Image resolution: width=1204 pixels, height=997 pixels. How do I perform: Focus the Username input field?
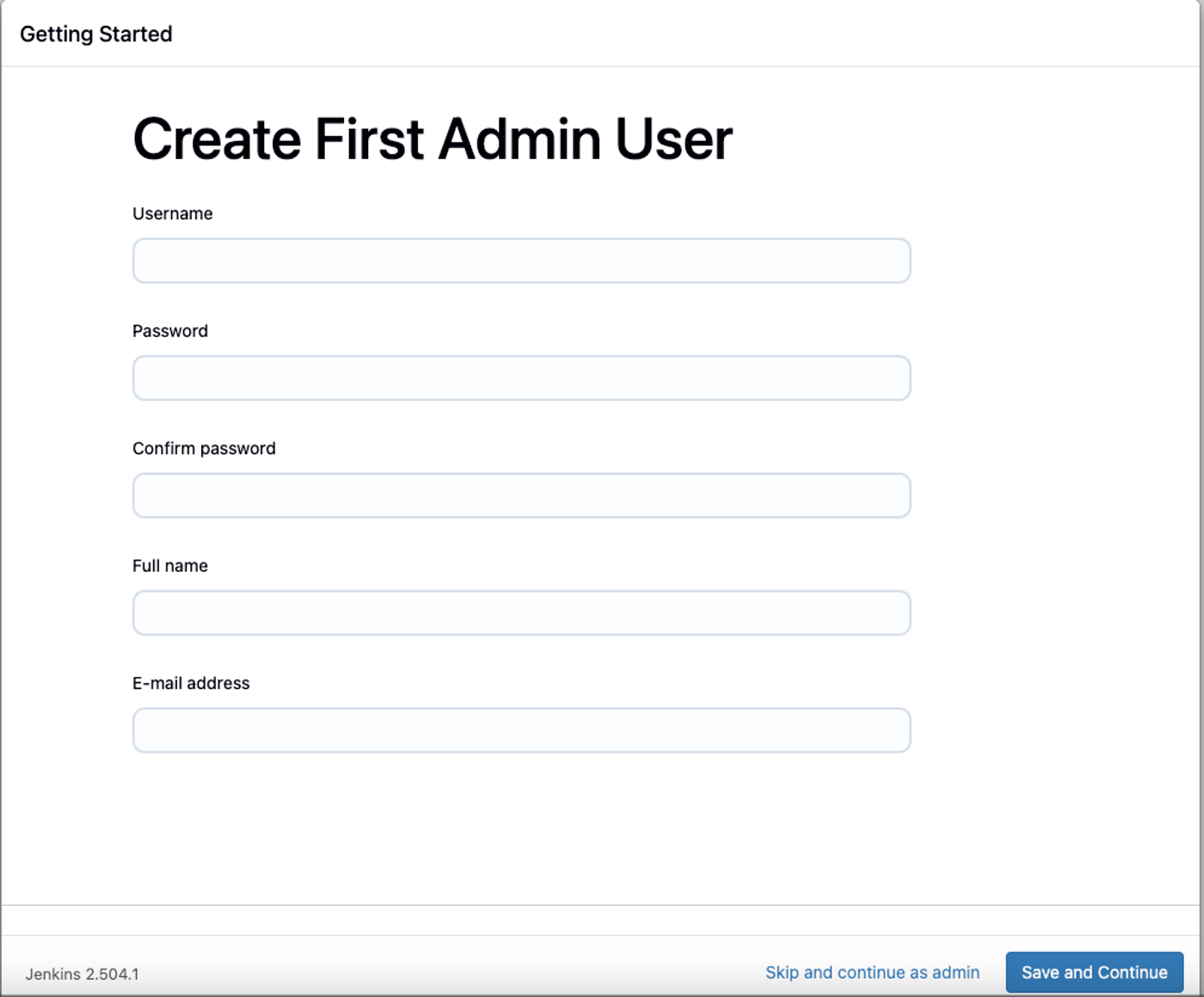point(521,261)
